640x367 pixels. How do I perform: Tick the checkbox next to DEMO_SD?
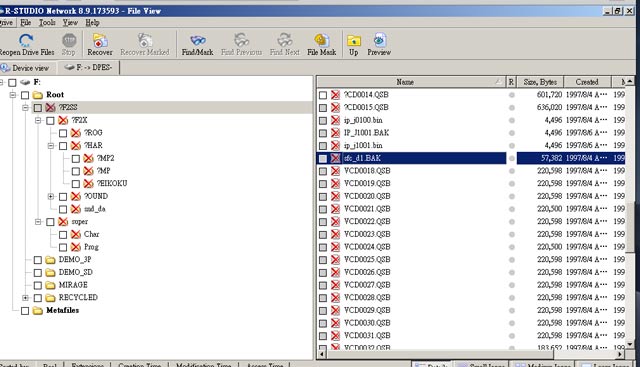(38, 272)
